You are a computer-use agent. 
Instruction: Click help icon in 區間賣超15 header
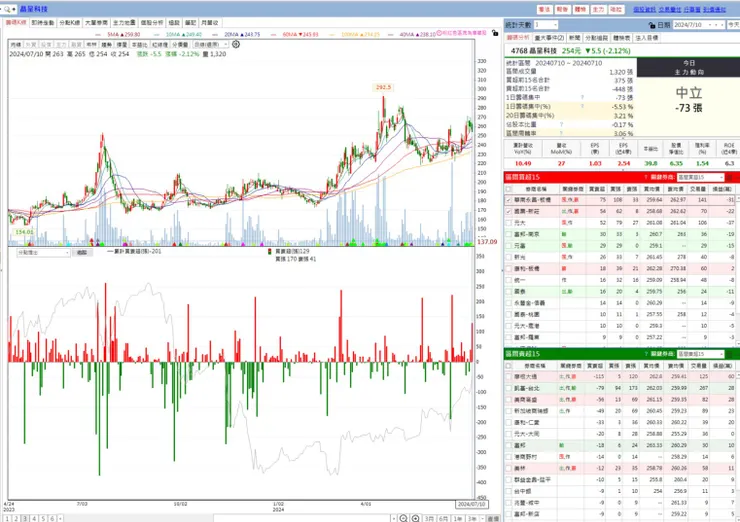[646, 354]
